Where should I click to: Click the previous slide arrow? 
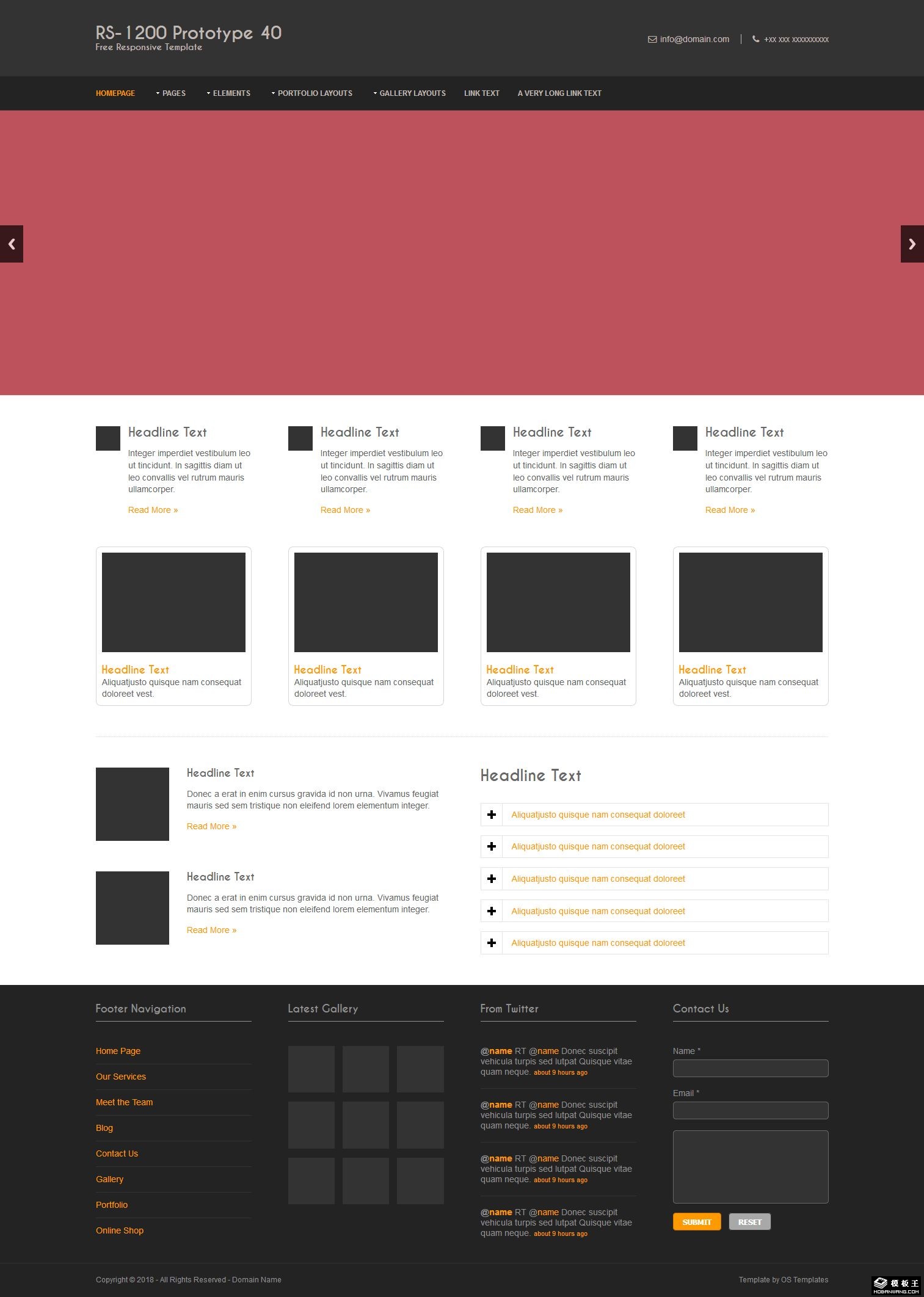[x=12, y=244]
